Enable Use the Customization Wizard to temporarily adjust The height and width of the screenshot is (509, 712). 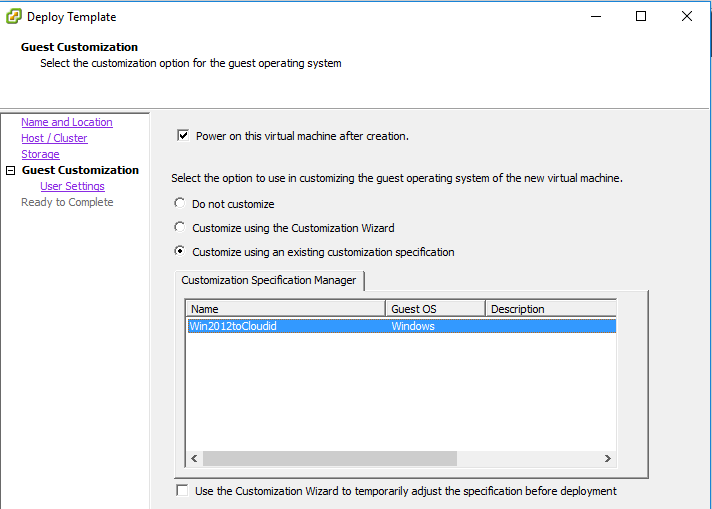point(182,490)
